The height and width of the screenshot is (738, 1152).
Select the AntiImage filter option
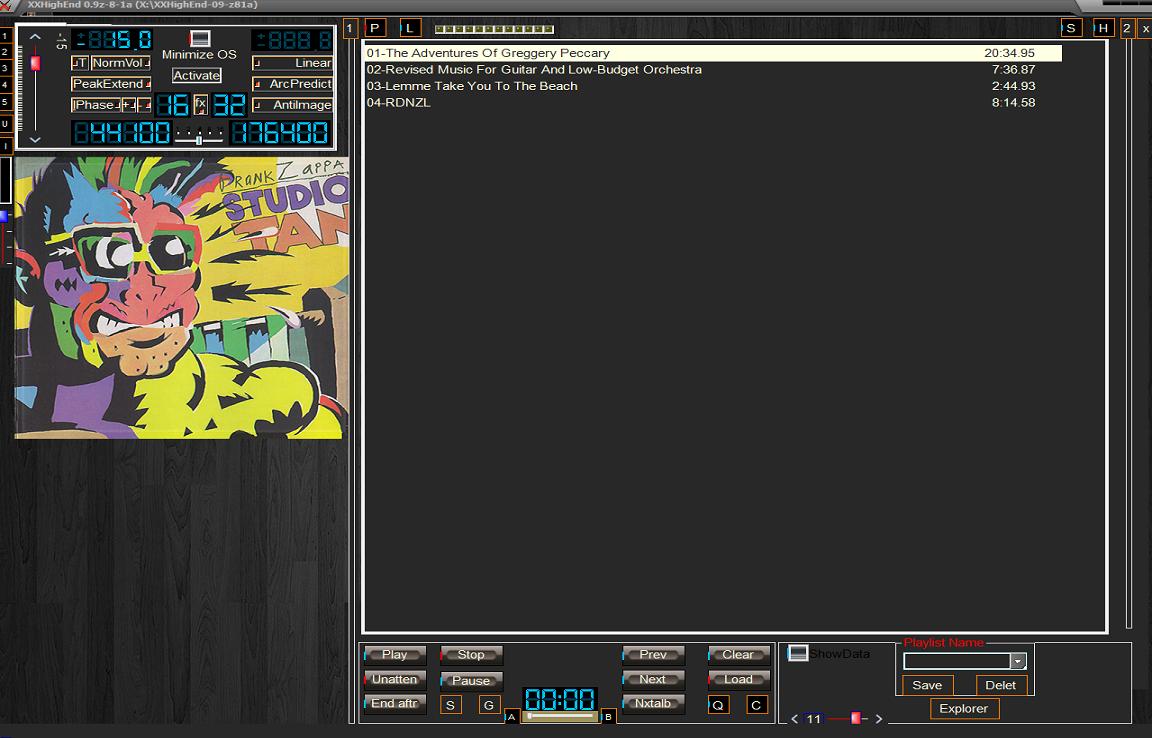point(292,105)
